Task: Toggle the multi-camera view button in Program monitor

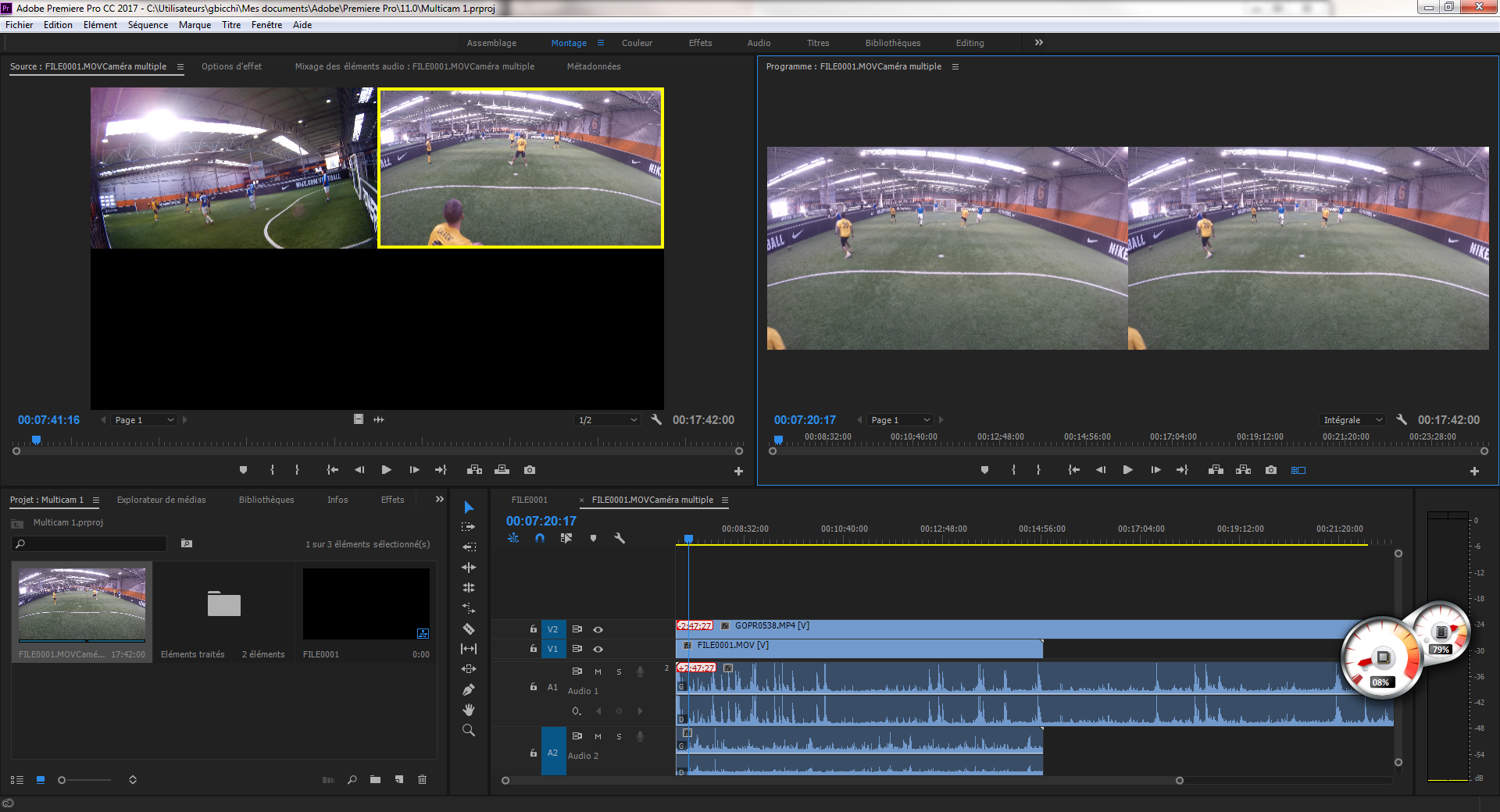Action: (1298, 470)
